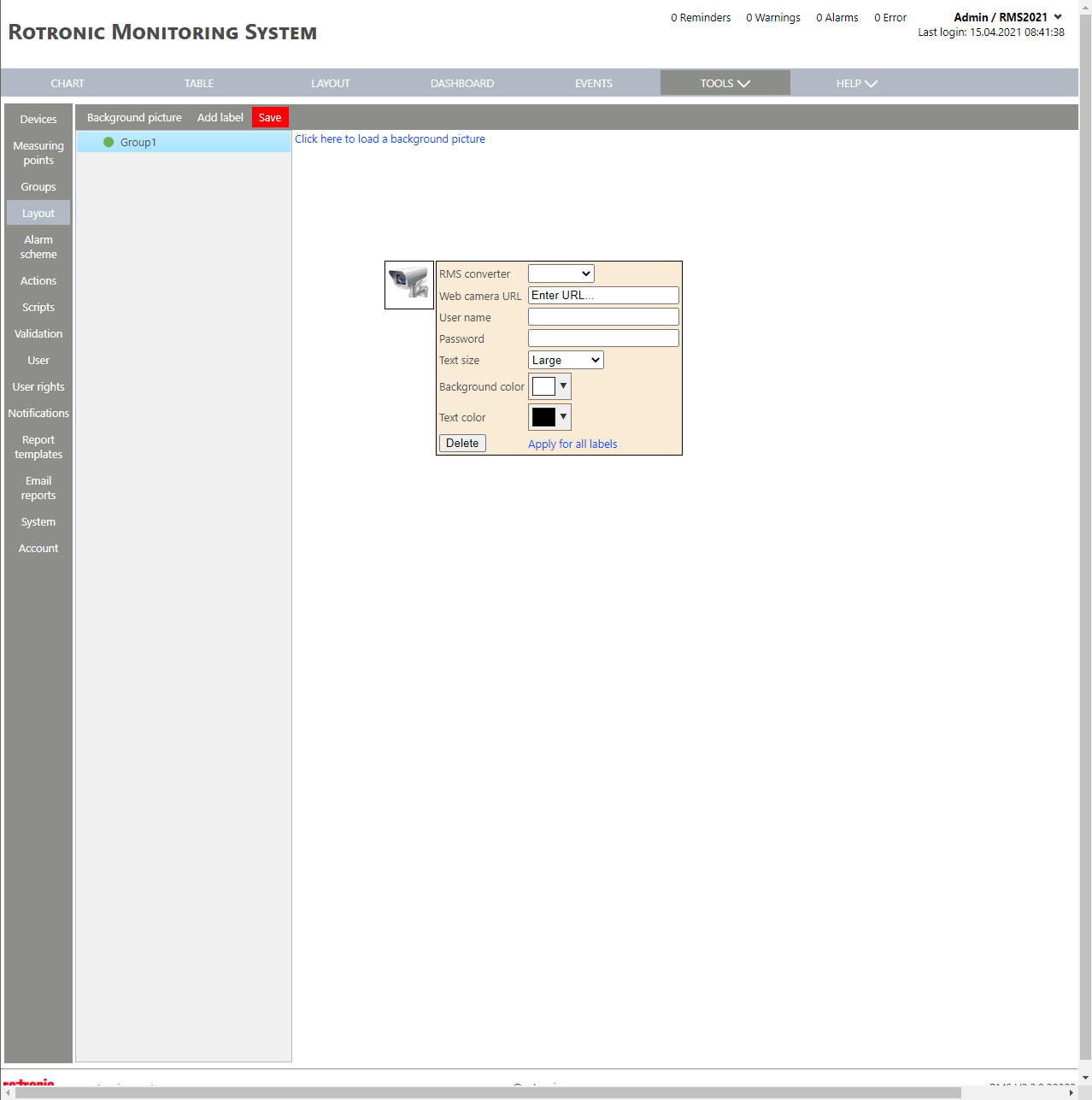Open Scripts in the sidebar
The height and width of the screenshot is (1100, 1092).
tap(38, 307)
